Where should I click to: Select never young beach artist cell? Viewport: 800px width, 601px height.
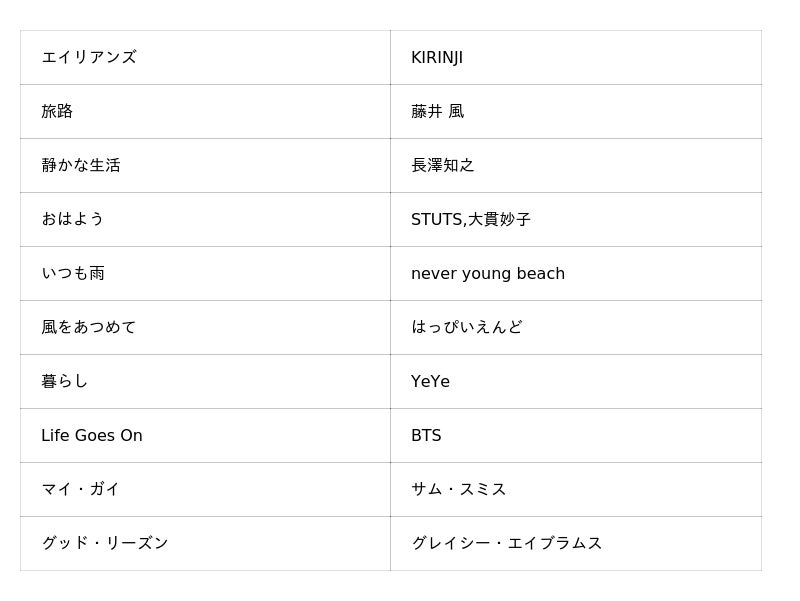coord(576,274)
